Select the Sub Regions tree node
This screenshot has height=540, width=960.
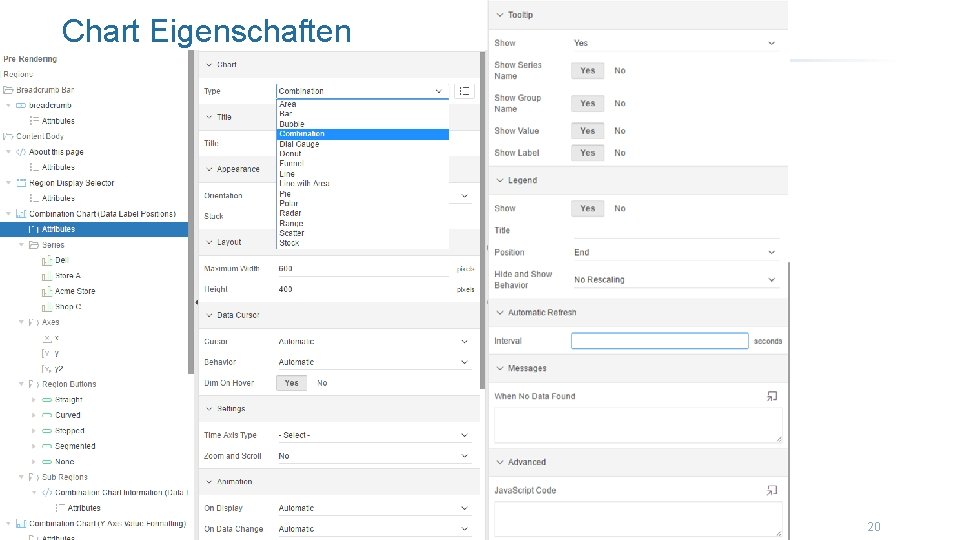(x=64, y=477)
